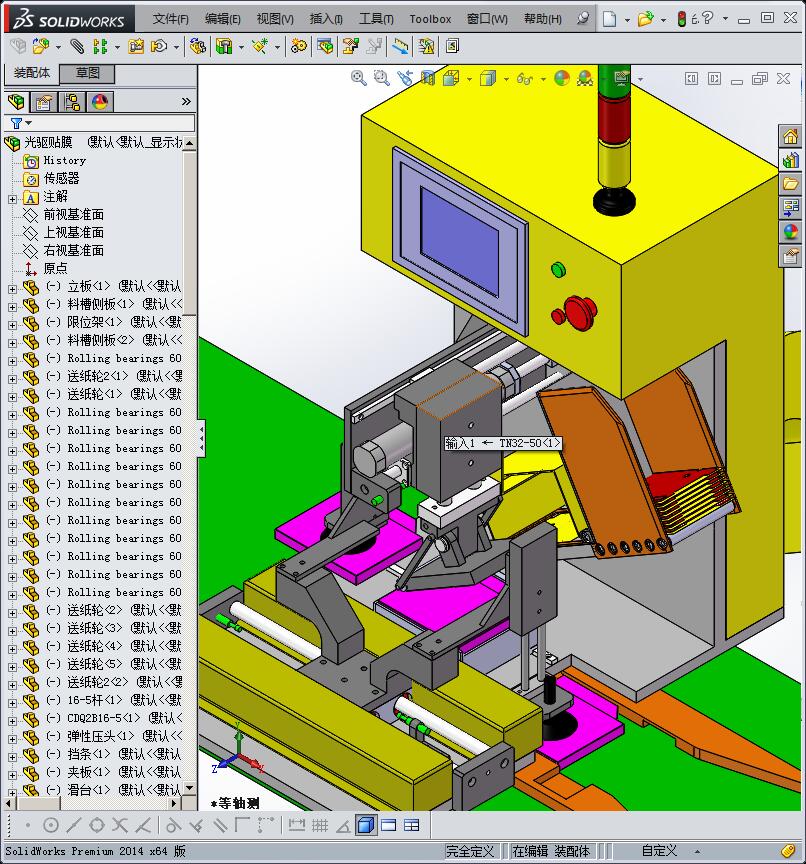Select 原点 in the tree

55,268
